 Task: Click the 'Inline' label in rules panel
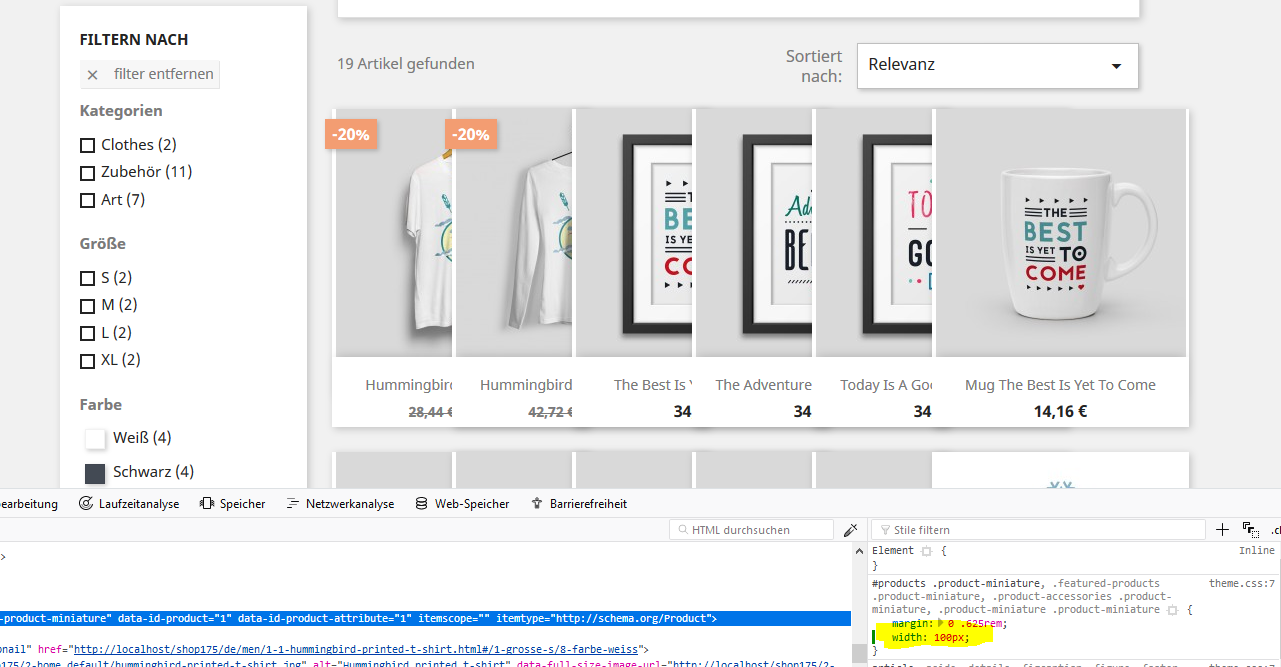(1257, 550)
